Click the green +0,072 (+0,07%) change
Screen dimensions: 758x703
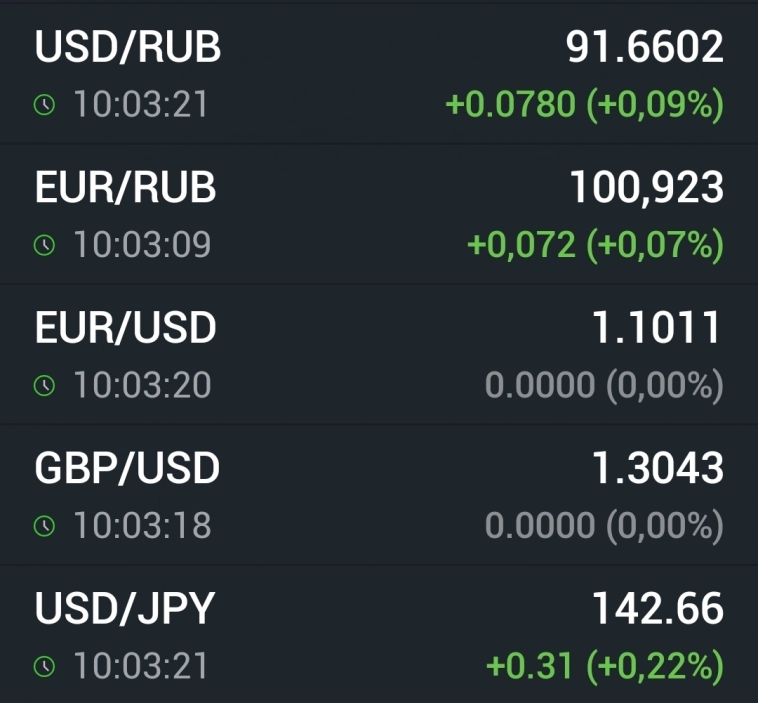tap(595, 245)
